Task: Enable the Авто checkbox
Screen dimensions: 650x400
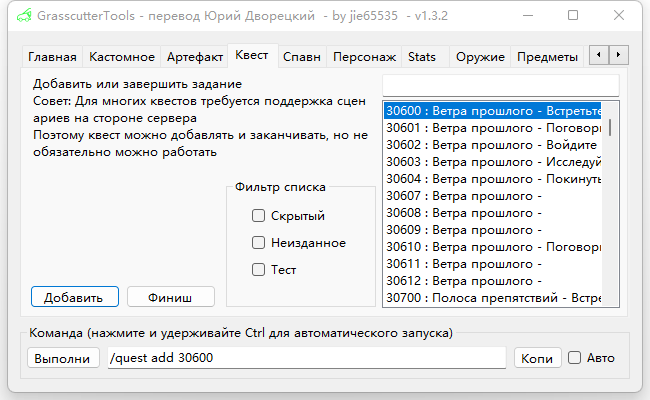Action: click(x=574, y=357)
